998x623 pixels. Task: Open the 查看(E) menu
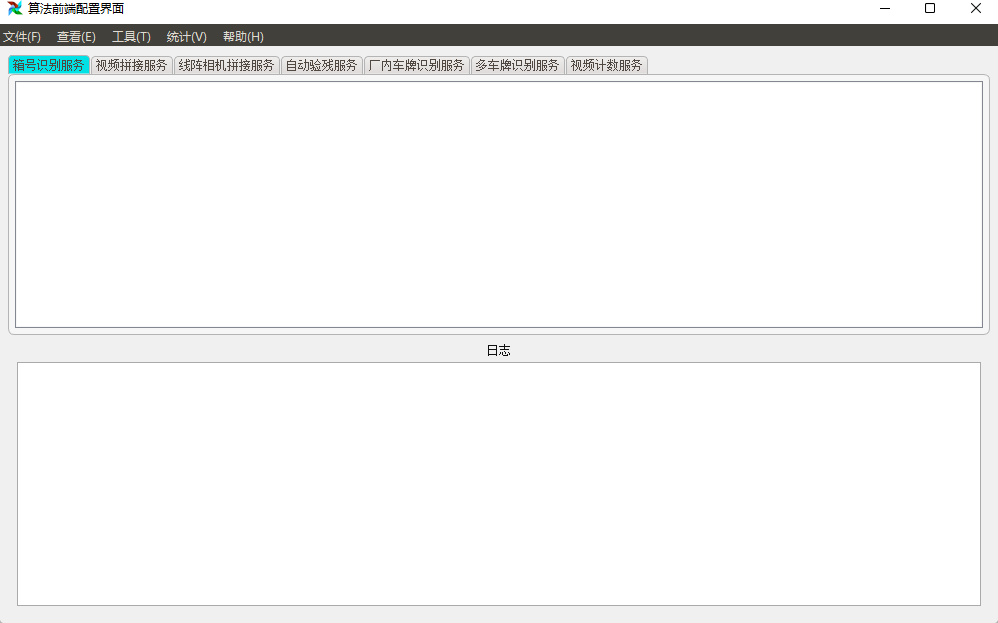[x=76, y=36]
